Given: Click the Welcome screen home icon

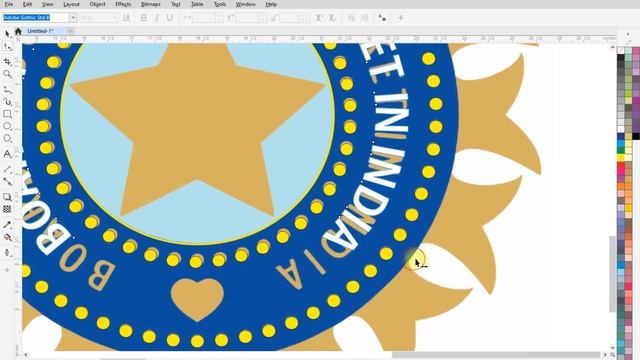Looking at the screenshot, I should (x=18, y=31).
